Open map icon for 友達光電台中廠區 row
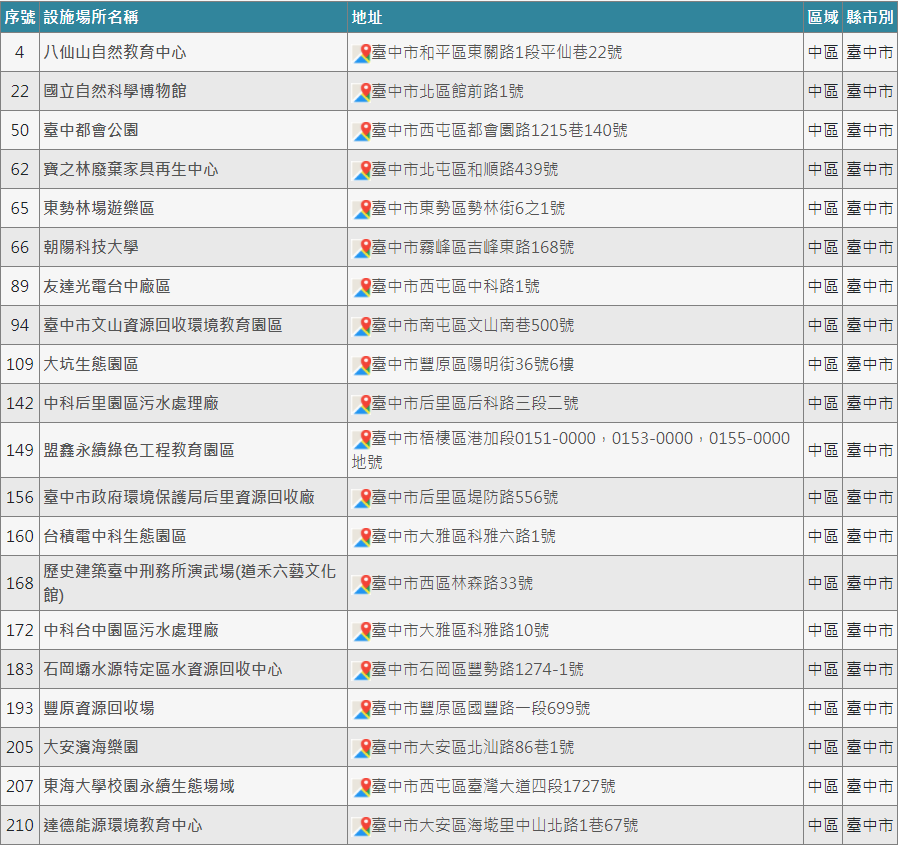 (362, 287)
